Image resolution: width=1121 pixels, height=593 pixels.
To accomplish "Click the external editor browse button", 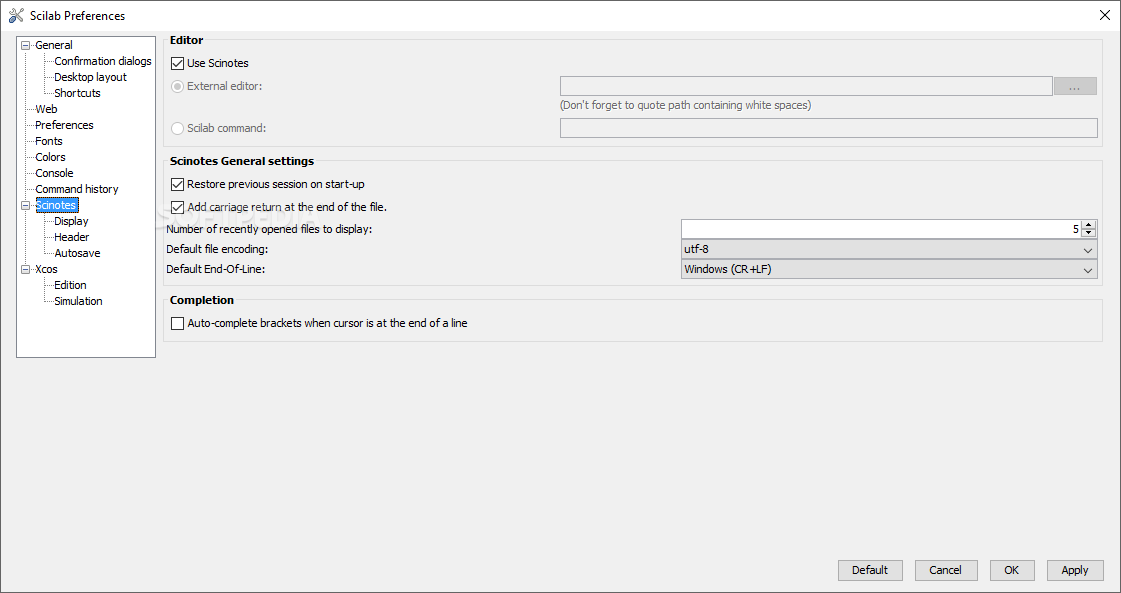I will pos(1075,87).
